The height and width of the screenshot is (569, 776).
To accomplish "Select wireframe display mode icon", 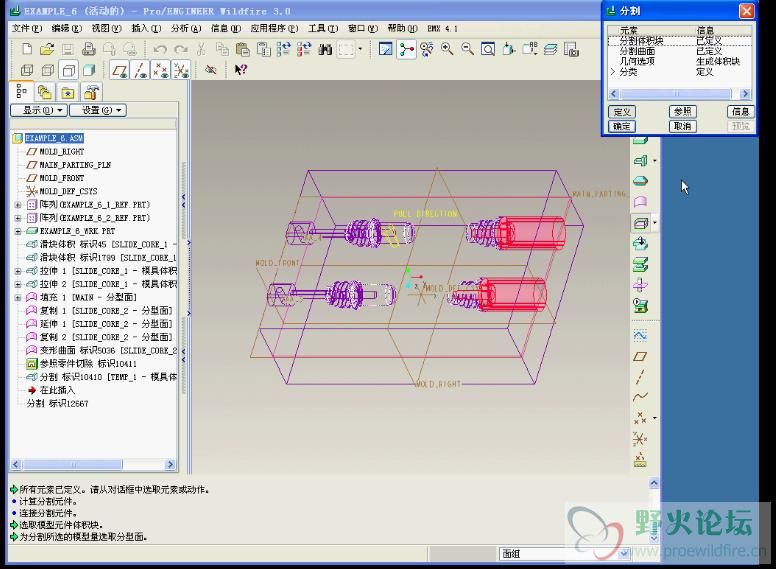I will click(27, 70).
